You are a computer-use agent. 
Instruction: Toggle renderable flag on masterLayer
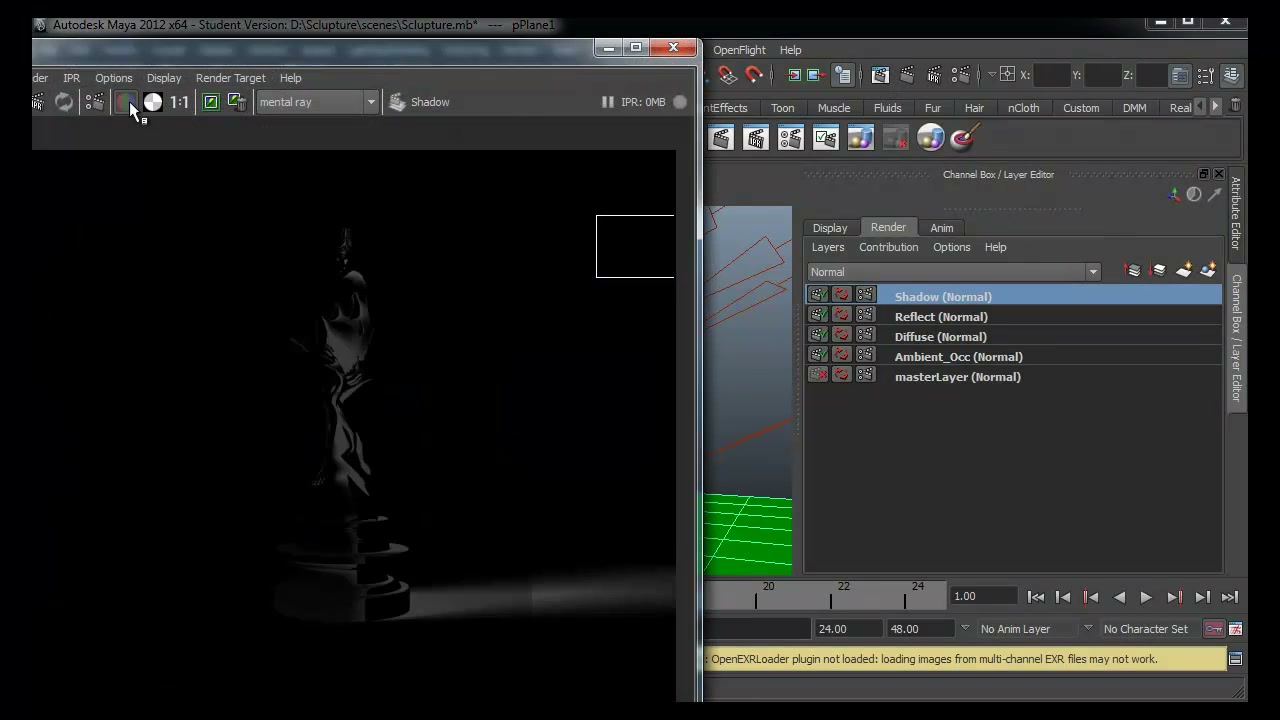point(818,375)
